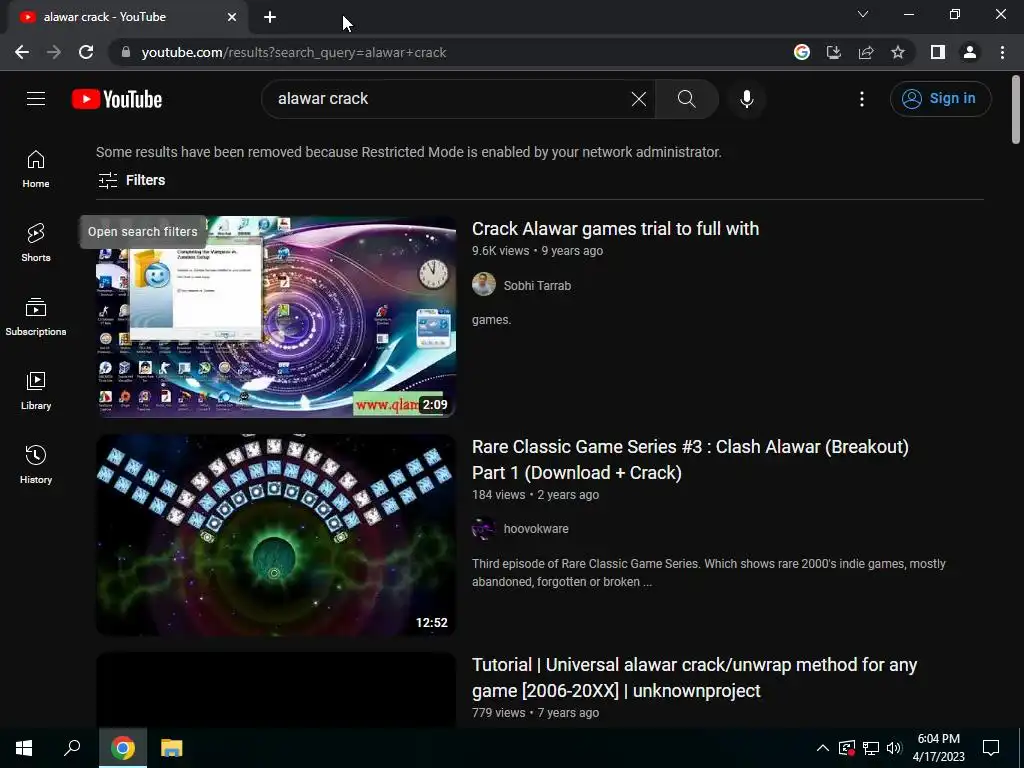1024x768 pixels.
Task: Click the '9.6K views' metadata text
Action: (500, 251)
